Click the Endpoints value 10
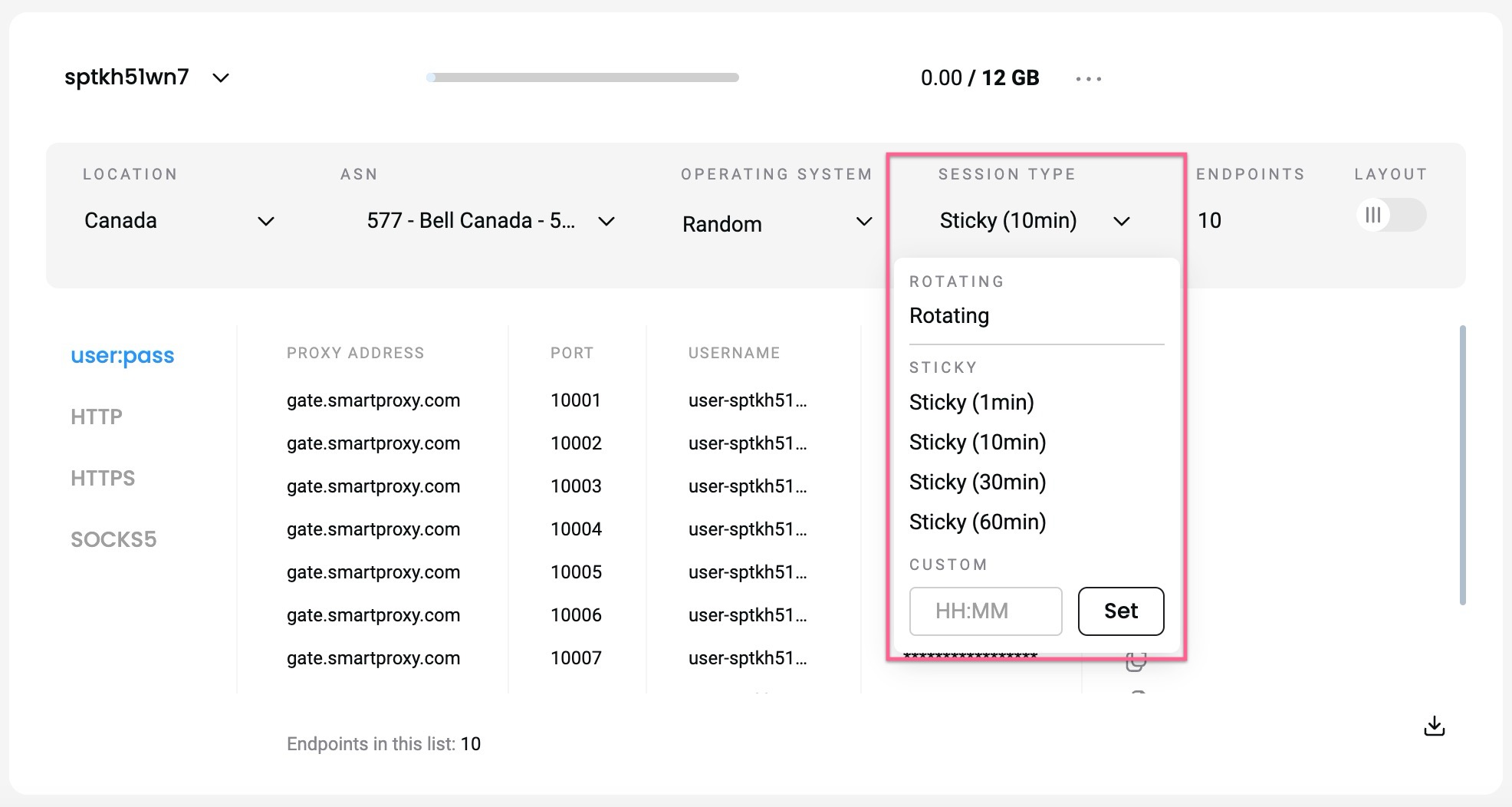The width and height of the screenshot is (1512, 807). (1209, 221)
